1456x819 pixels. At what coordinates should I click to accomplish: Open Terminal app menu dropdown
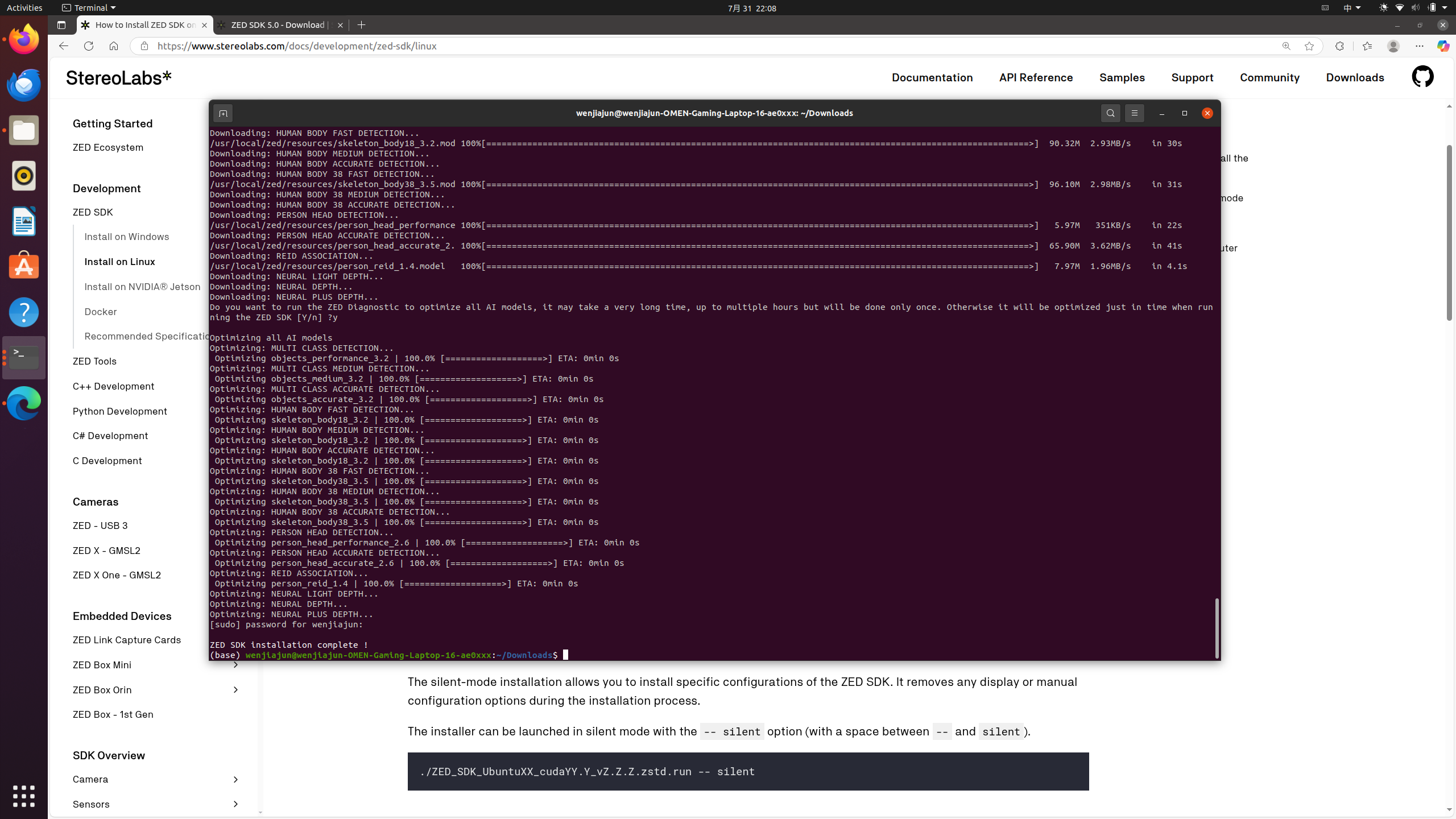(88, 7)
